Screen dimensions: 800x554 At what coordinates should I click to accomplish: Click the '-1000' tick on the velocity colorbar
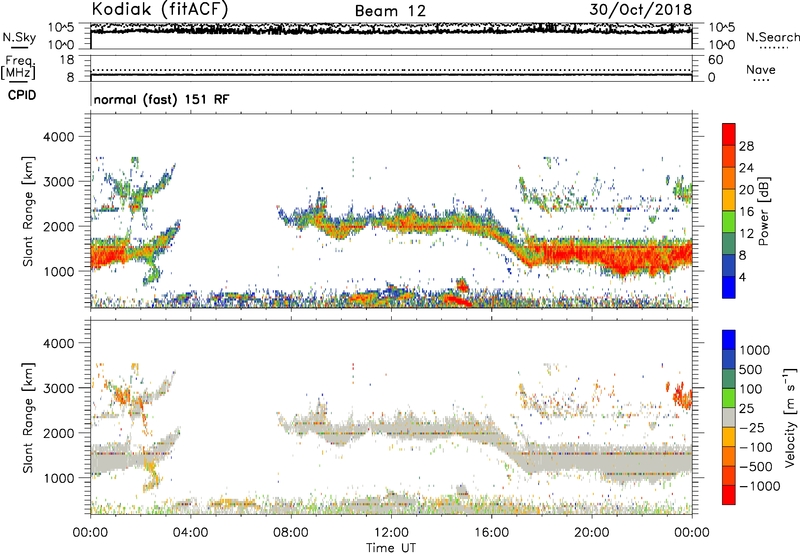pyautogui.click(x=760, y=486)
